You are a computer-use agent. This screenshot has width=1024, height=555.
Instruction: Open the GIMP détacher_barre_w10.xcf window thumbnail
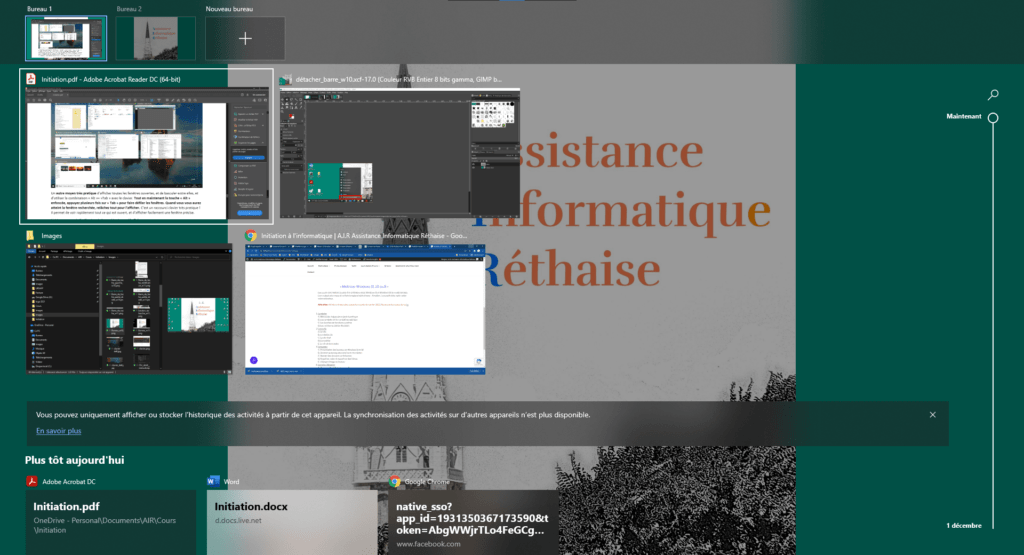point(400,153)
